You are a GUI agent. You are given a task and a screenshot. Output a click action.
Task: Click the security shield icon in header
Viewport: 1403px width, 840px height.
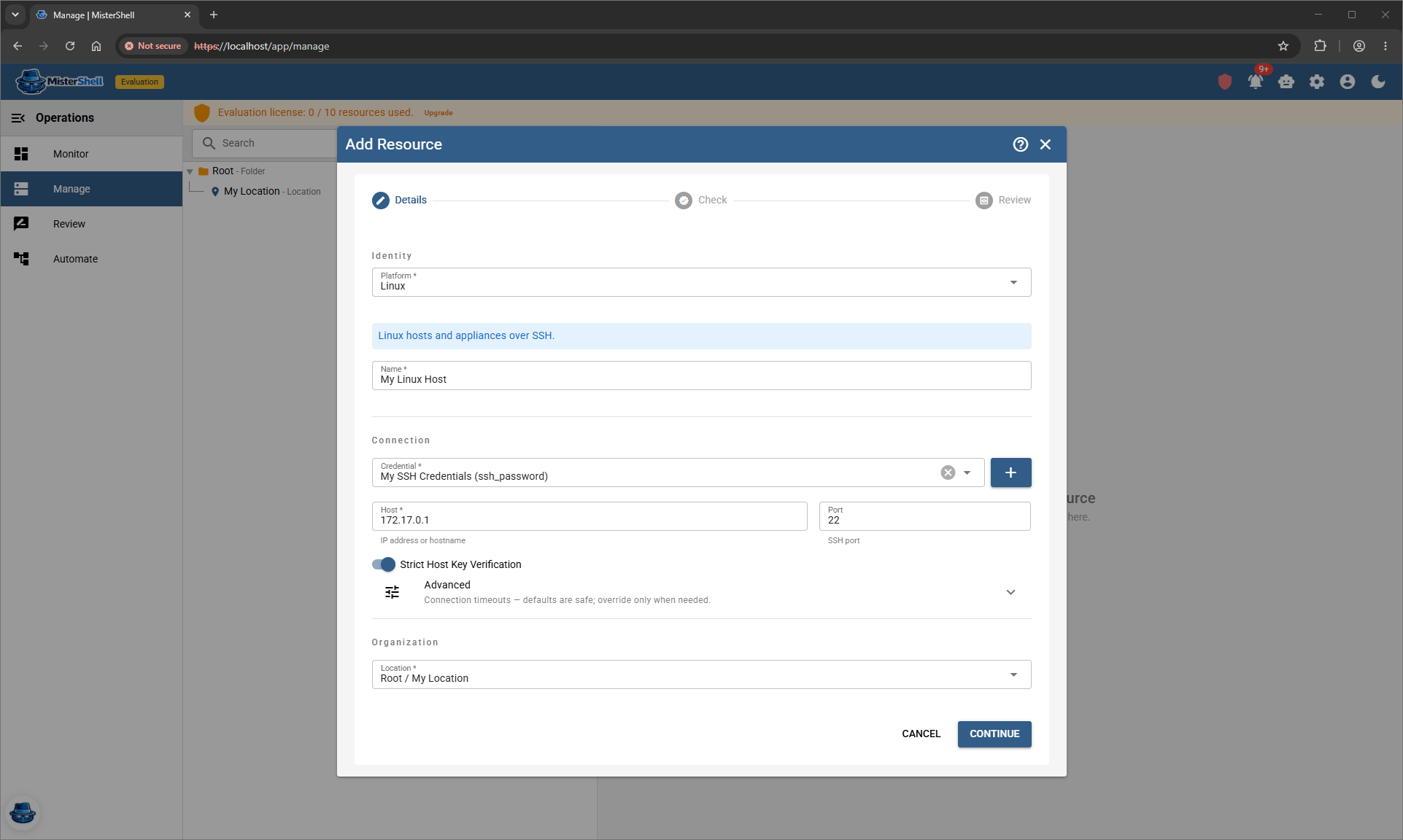[x=1225, y=82]
